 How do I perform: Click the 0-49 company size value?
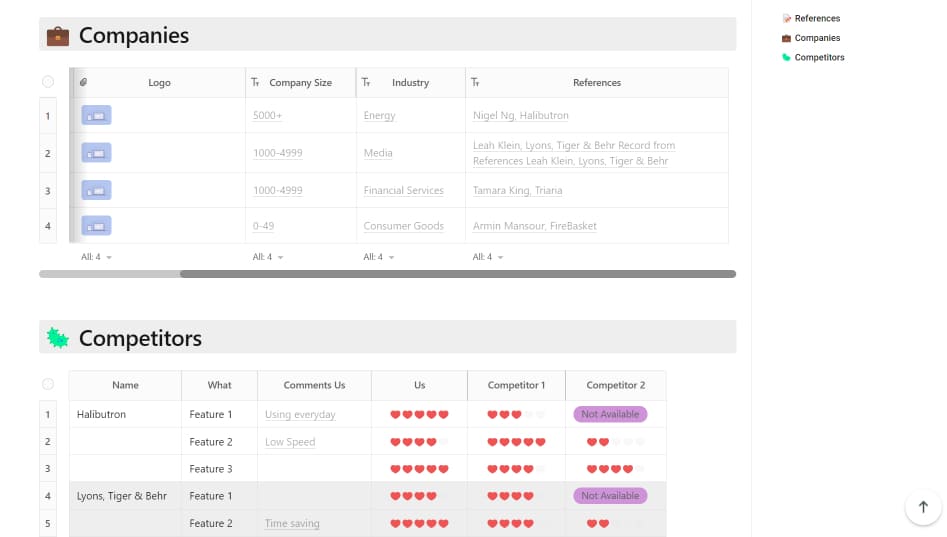(263, 226)
